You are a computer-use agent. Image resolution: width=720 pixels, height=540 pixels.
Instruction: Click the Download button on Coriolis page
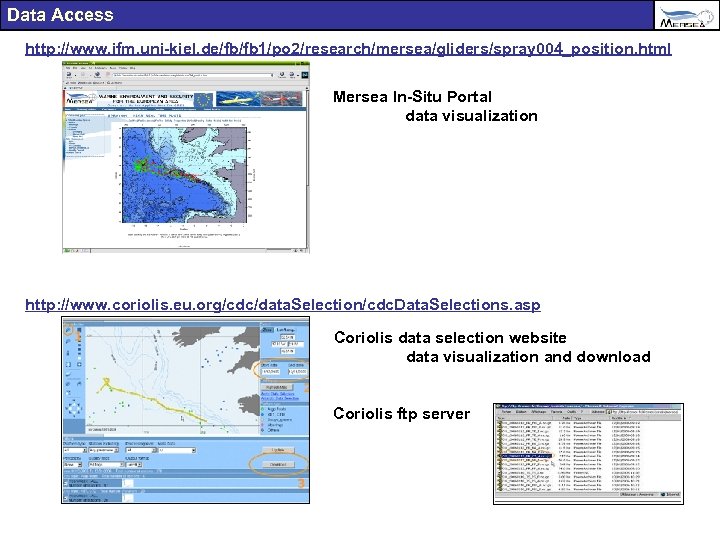click(x=278, y=464)
